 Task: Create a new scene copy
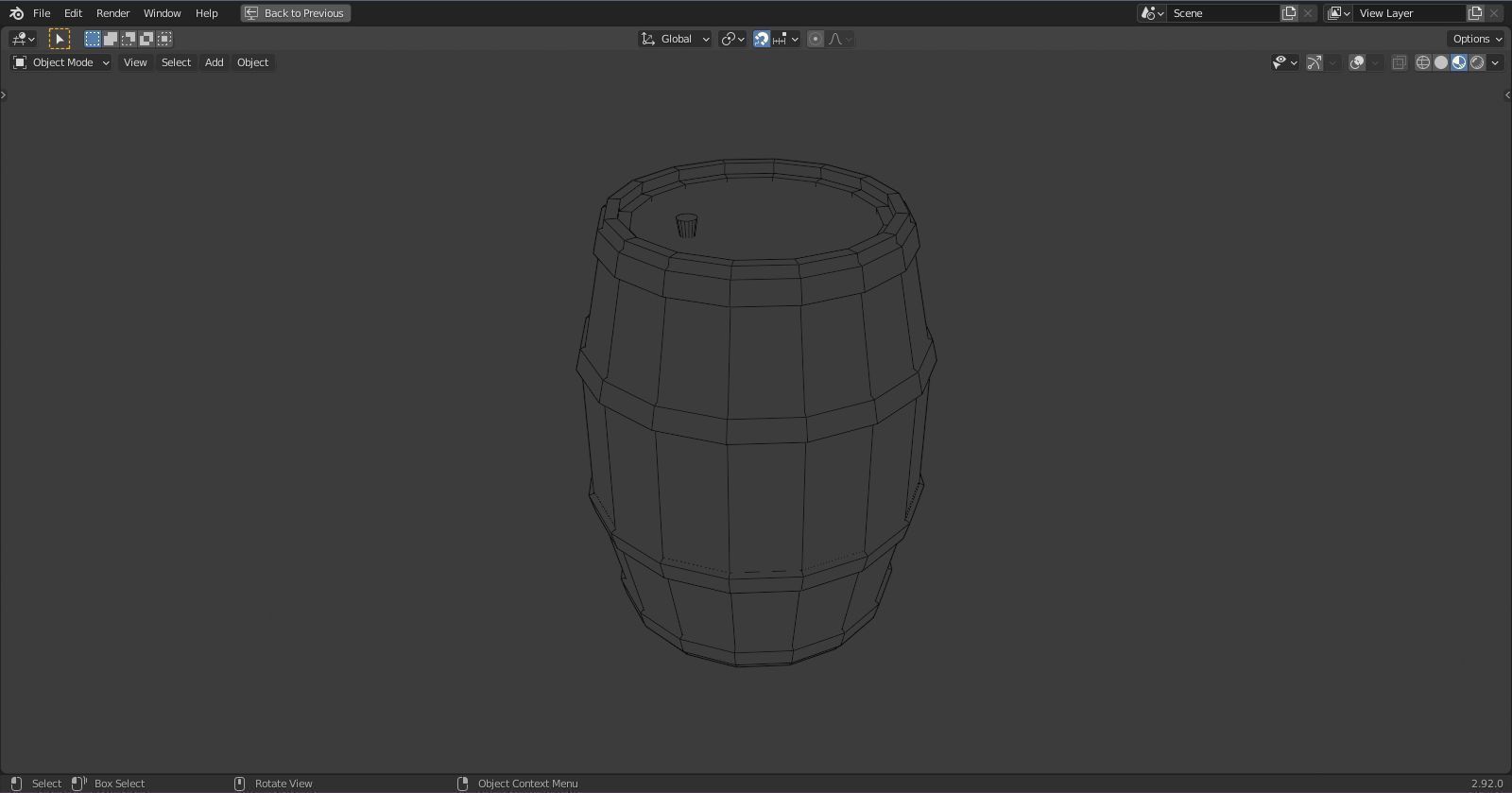click(x=1289, y=13)
